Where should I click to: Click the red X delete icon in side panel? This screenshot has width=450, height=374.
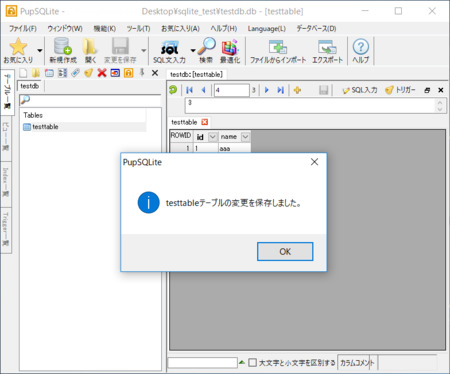(102, 73)
